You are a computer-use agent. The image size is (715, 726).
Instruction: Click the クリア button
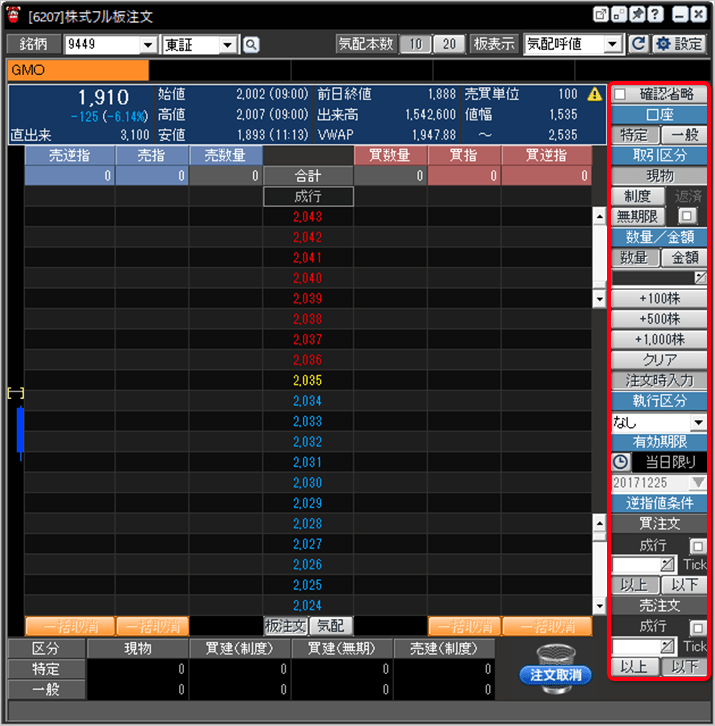click(658, 359)
